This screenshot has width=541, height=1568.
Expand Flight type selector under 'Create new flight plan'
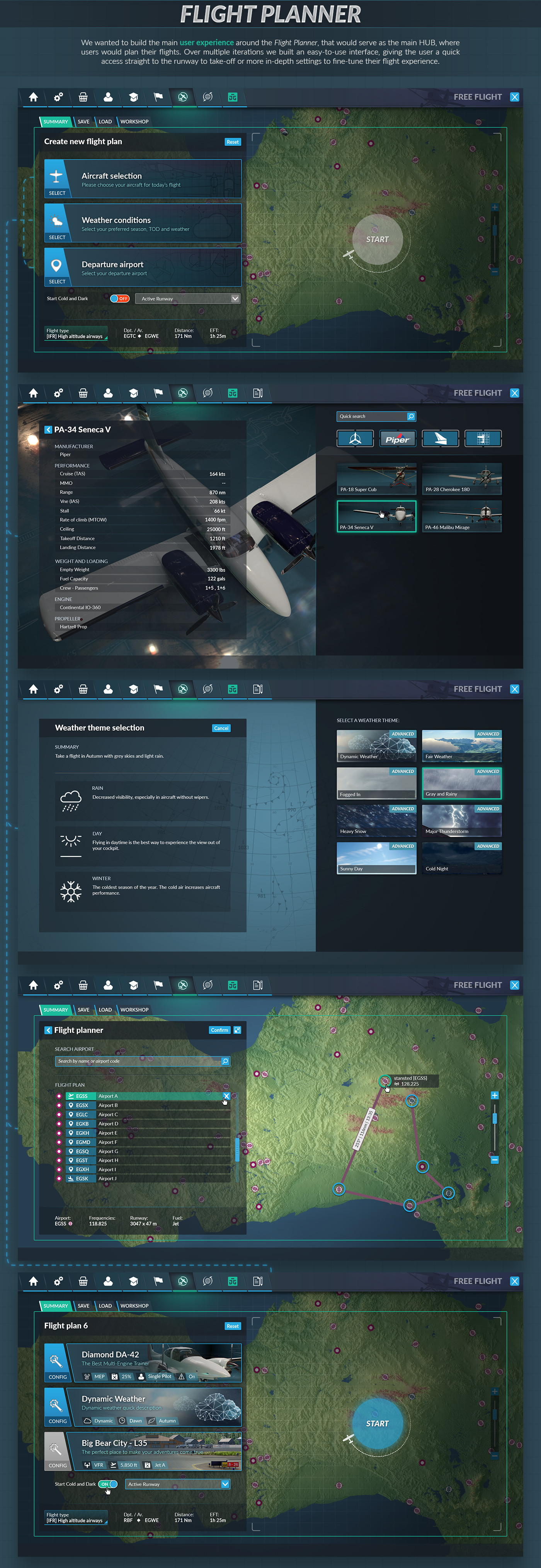click(76, 334)
